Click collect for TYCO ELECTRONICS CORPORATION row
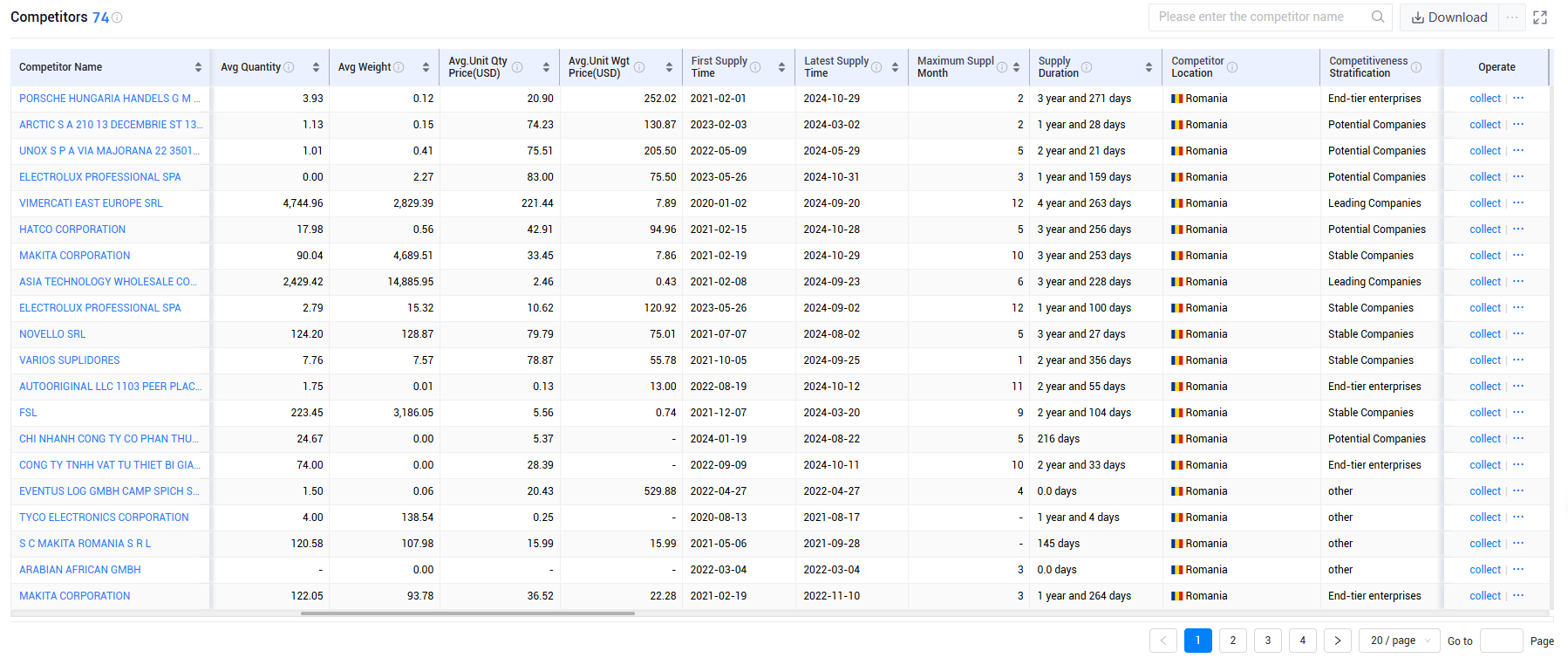The width and height of the screenshot is (1568, 658). 1485,517
